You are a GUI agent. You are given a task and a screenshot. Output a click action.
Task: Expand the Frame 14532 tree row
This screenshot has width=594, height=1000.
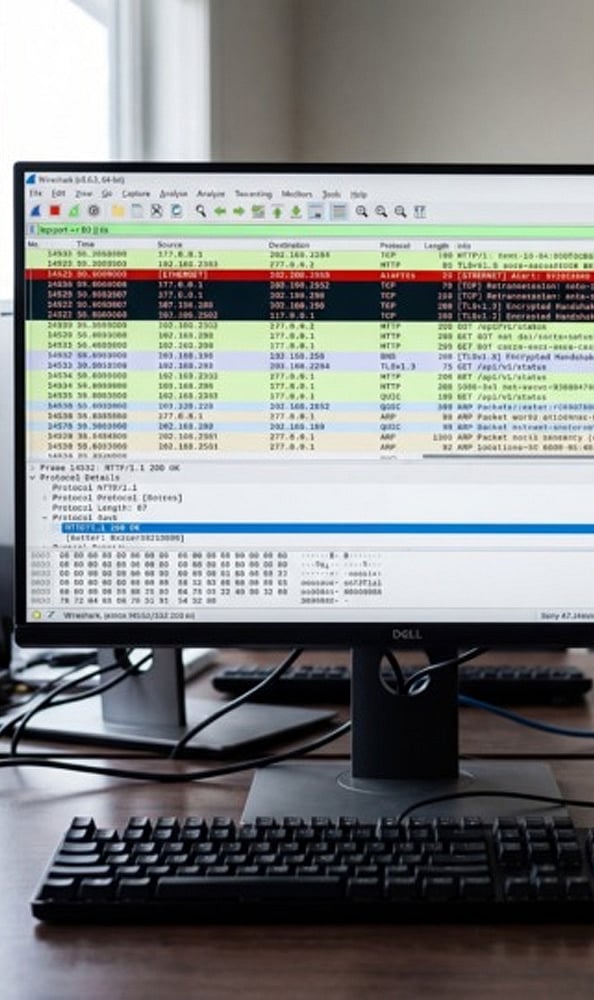click(x=33, y=467)
